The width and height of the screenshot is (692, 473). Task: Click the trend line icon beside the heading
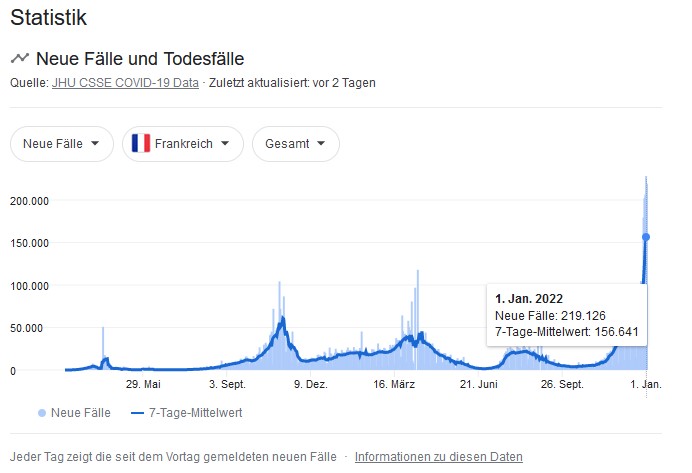pos(19,59)
